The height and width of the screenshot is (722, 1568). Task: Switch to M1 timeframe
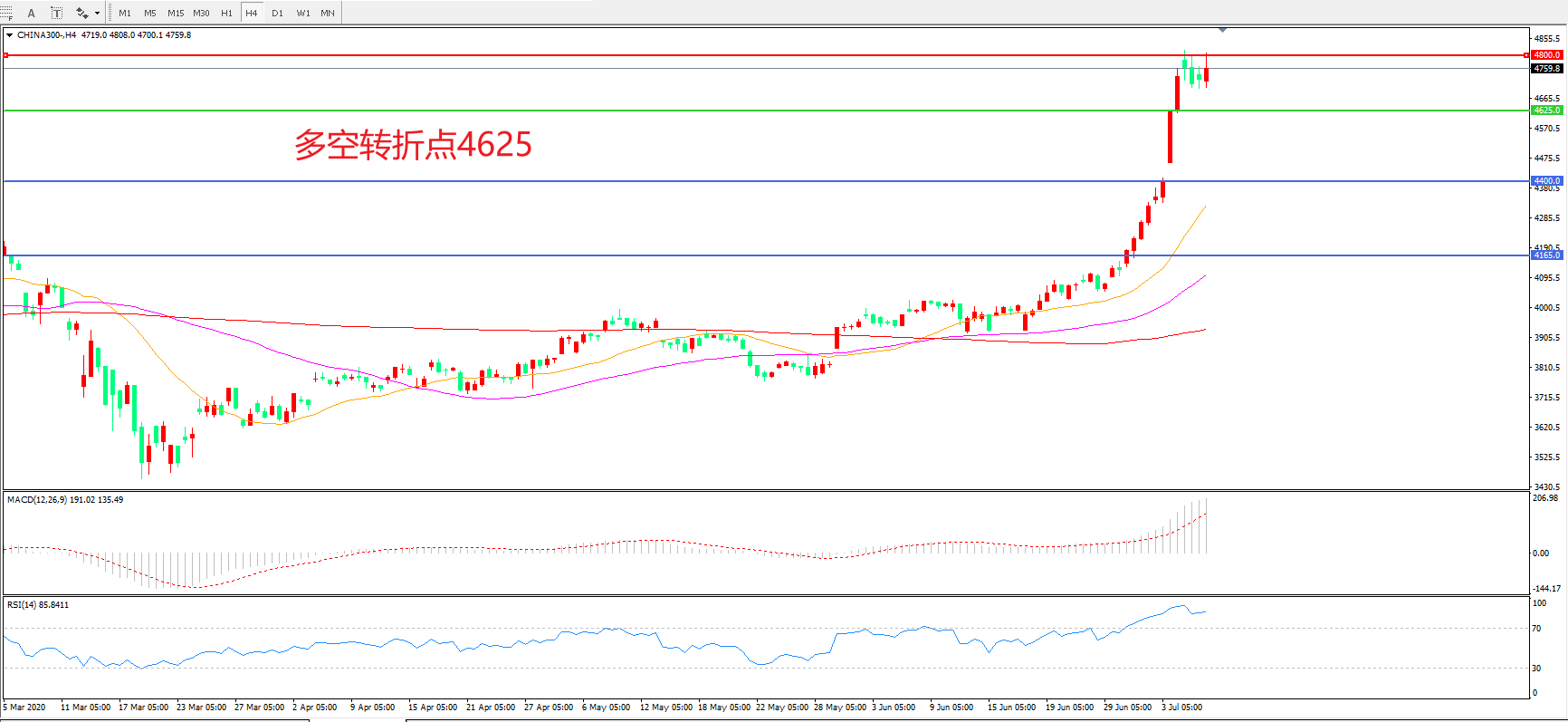[125, 13]
